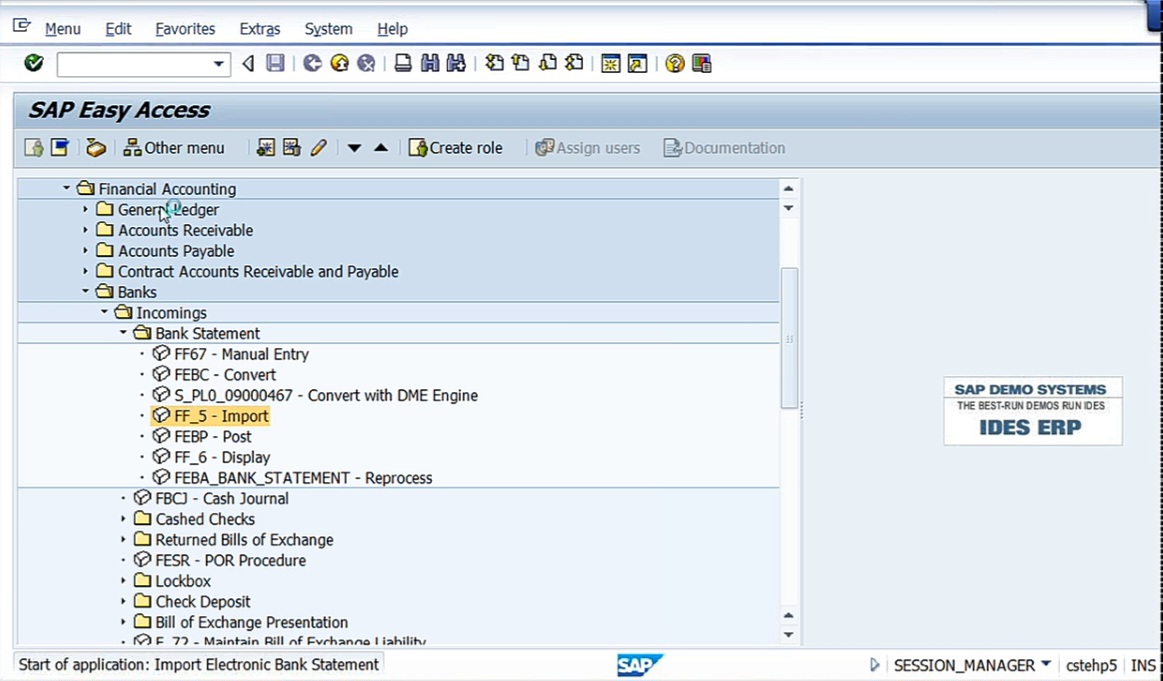Image resolution: width=1163 pixels, height=681 pixels.
Task: Click the Last Page icon
Action: (x=574, y=63)
